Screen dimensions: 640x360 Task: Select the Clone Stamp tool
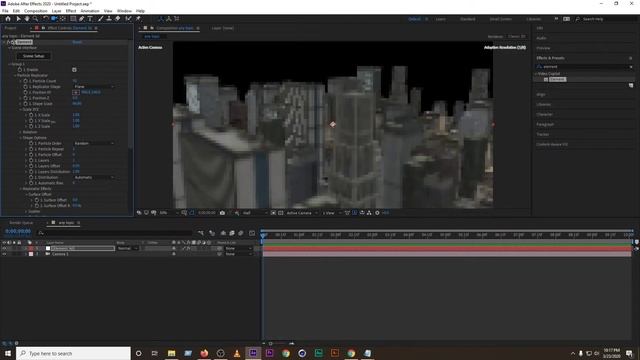(x=109, y=19)
